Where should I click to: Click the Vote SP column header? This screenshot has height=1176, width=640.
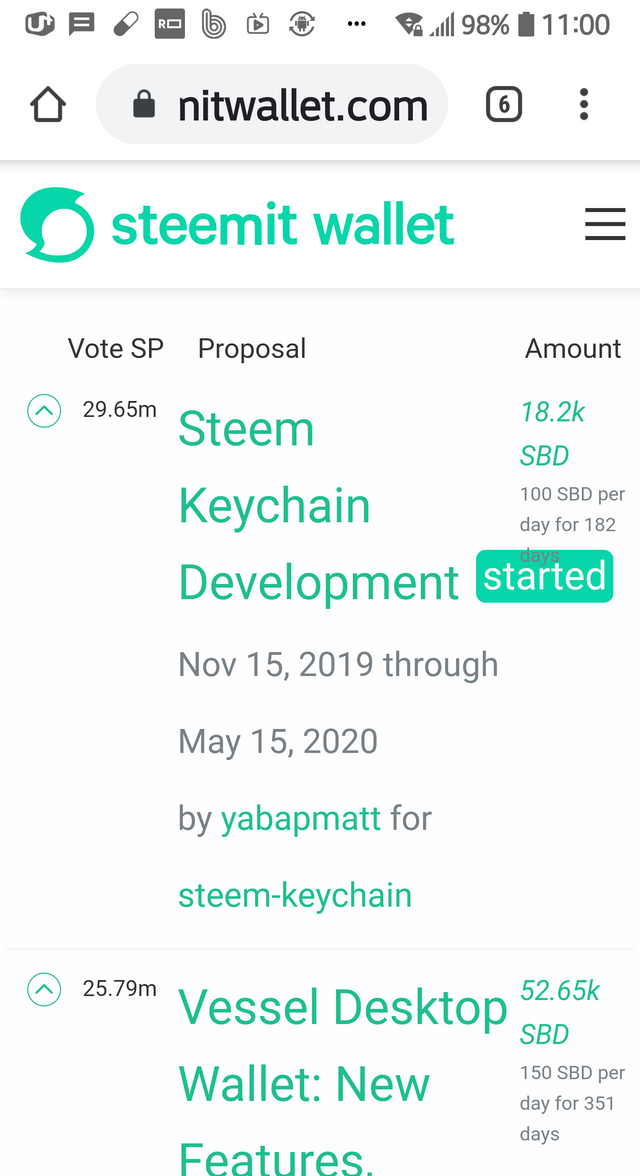(x=115, y=348)
